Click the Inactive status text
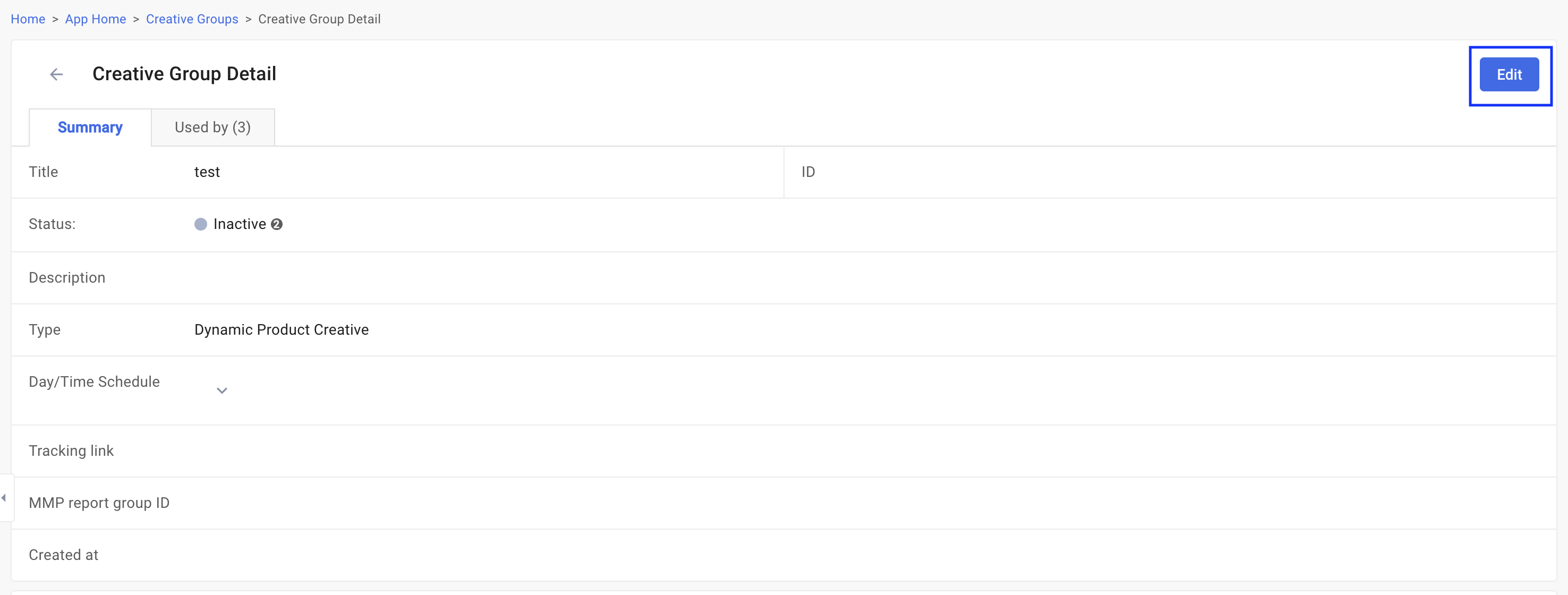Viewport: 1568px width, 595px height. click(x=240, y=224)
